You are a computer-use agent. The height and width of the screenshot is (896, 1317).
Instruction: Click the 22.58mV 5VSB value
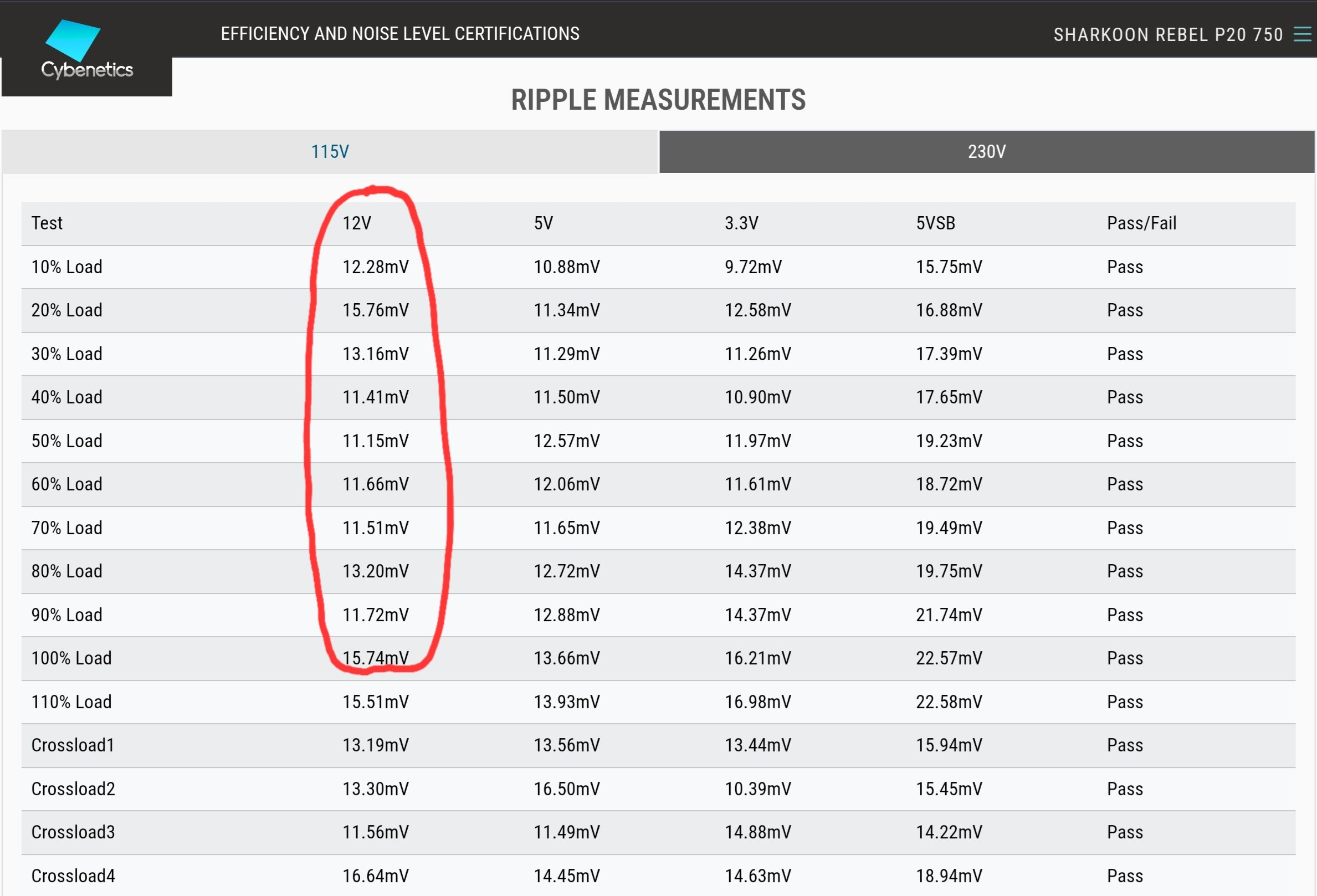pos(949,702)
